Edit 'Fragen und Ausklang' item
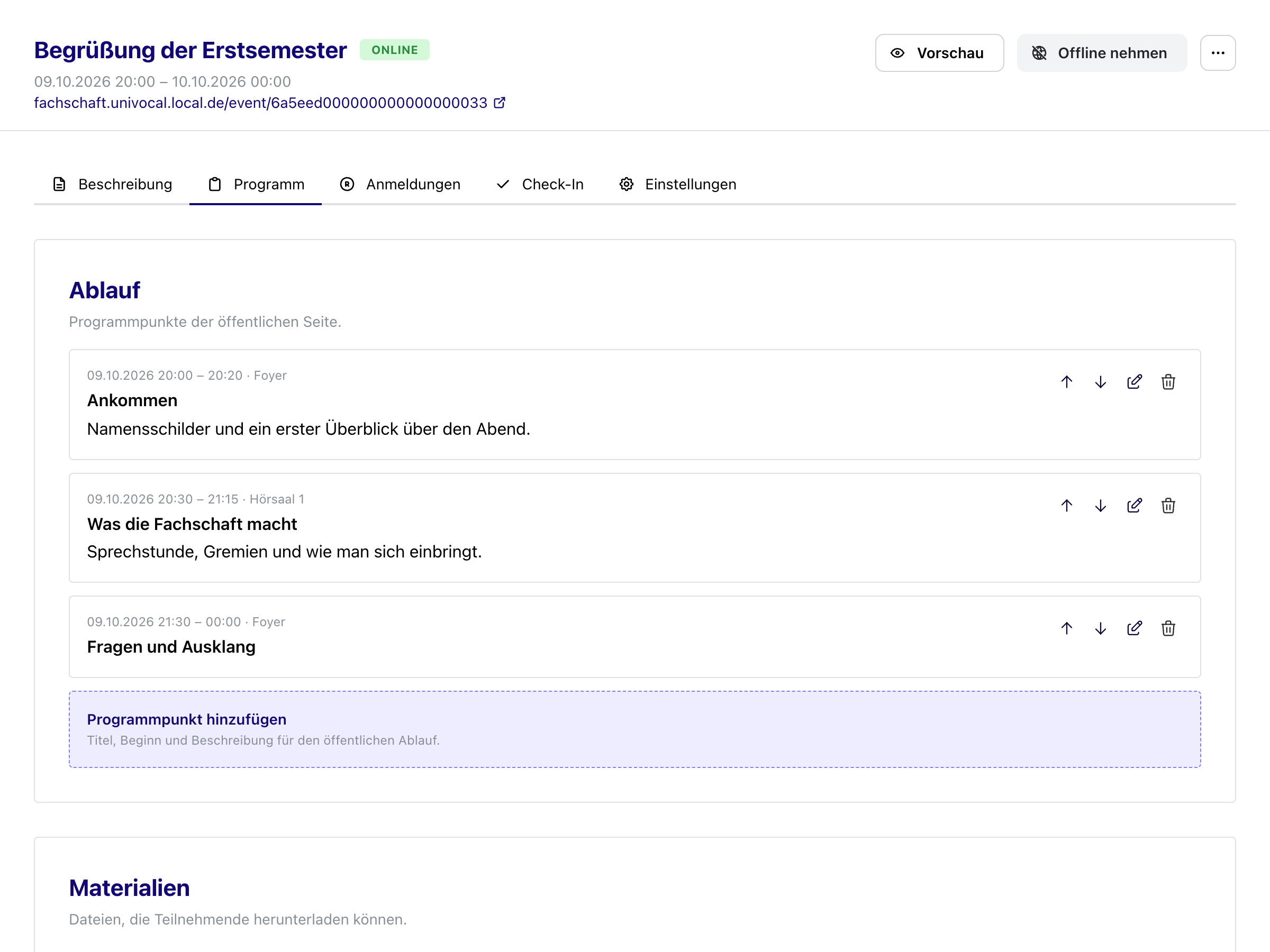The height and width of the screenshot is (952, 1270). pyautogui.click(x=1134, y=628)
